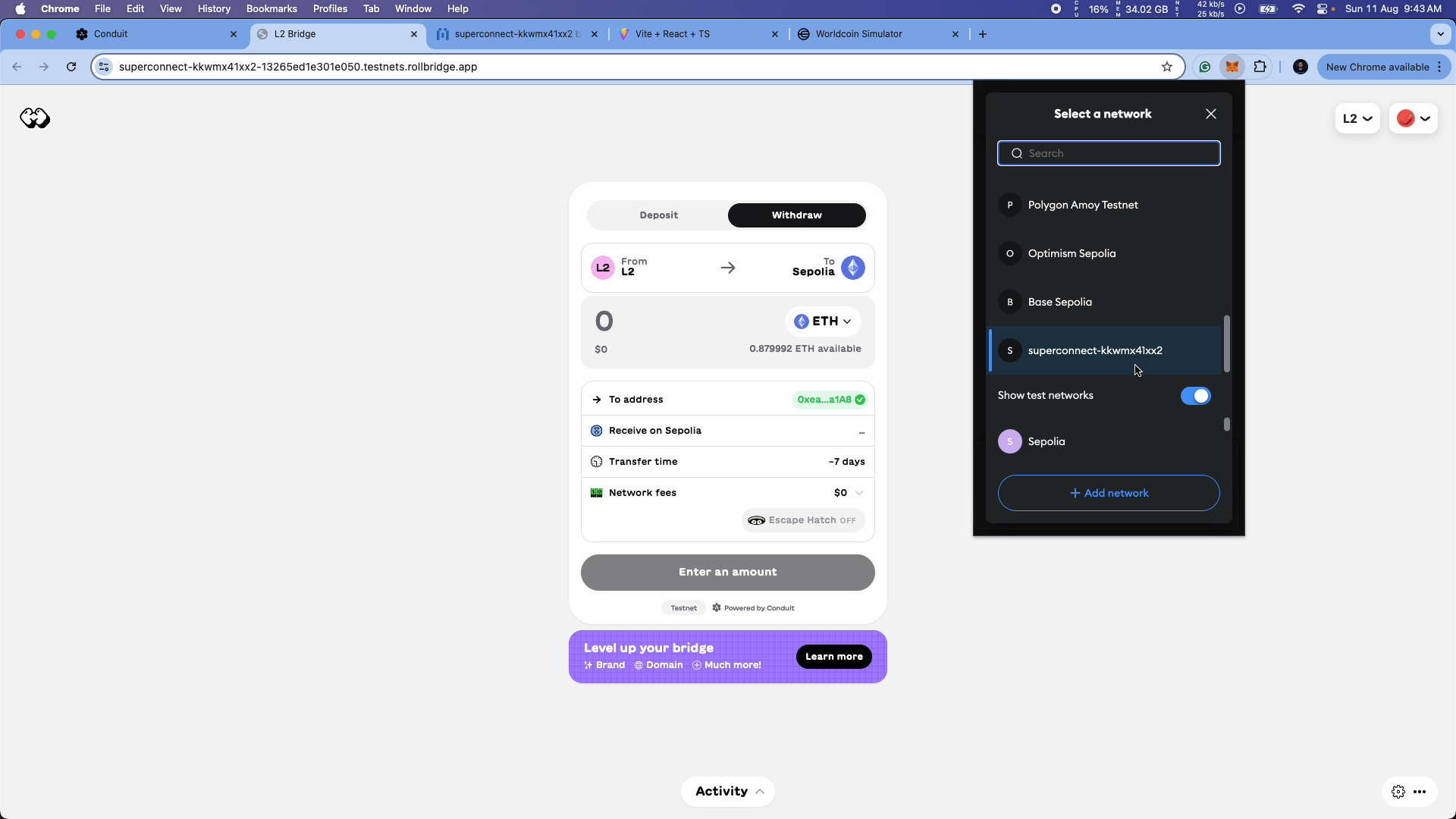Click the Superbridge logo at top left
Image resolution: width=1456 pixels, height=819 pixels.
click(35, 118)
